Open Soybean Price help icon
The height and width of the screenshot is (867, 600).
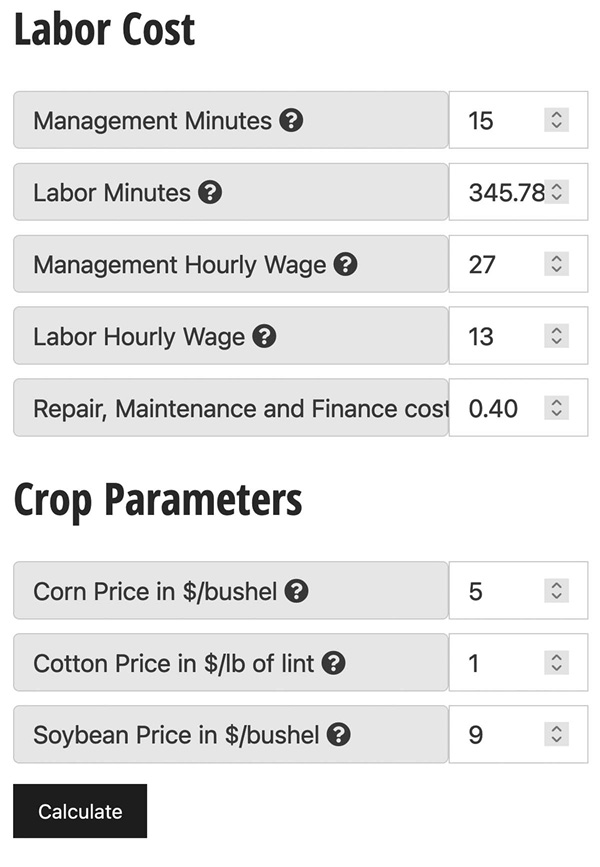pyautogui.click(x=338, y=735)
